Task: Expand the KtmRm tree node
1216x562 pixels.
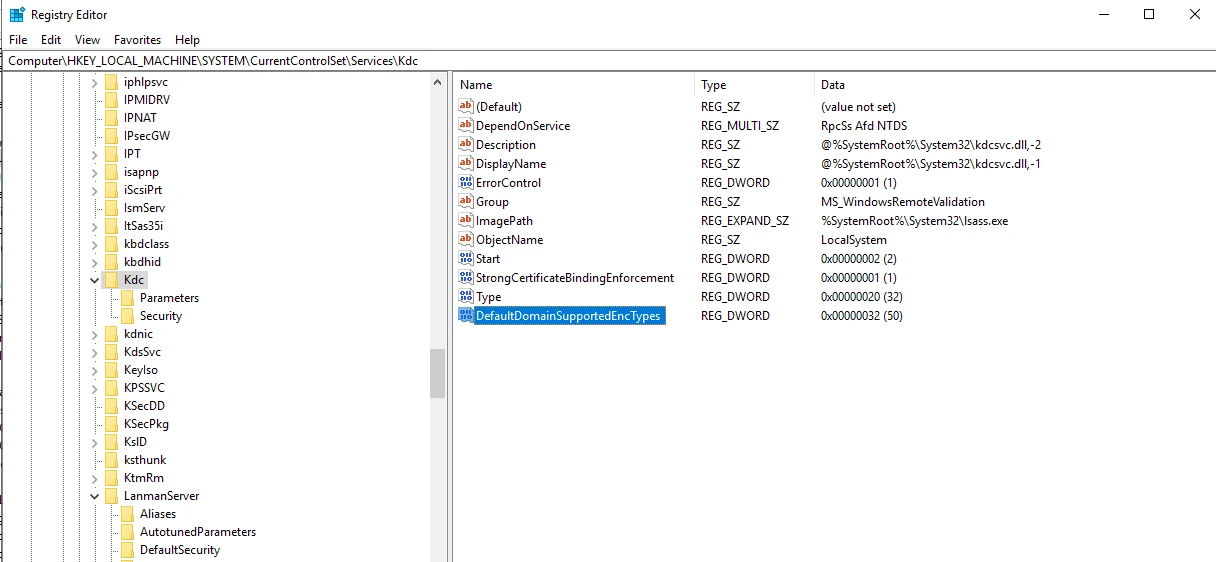Action: (94, 478)
